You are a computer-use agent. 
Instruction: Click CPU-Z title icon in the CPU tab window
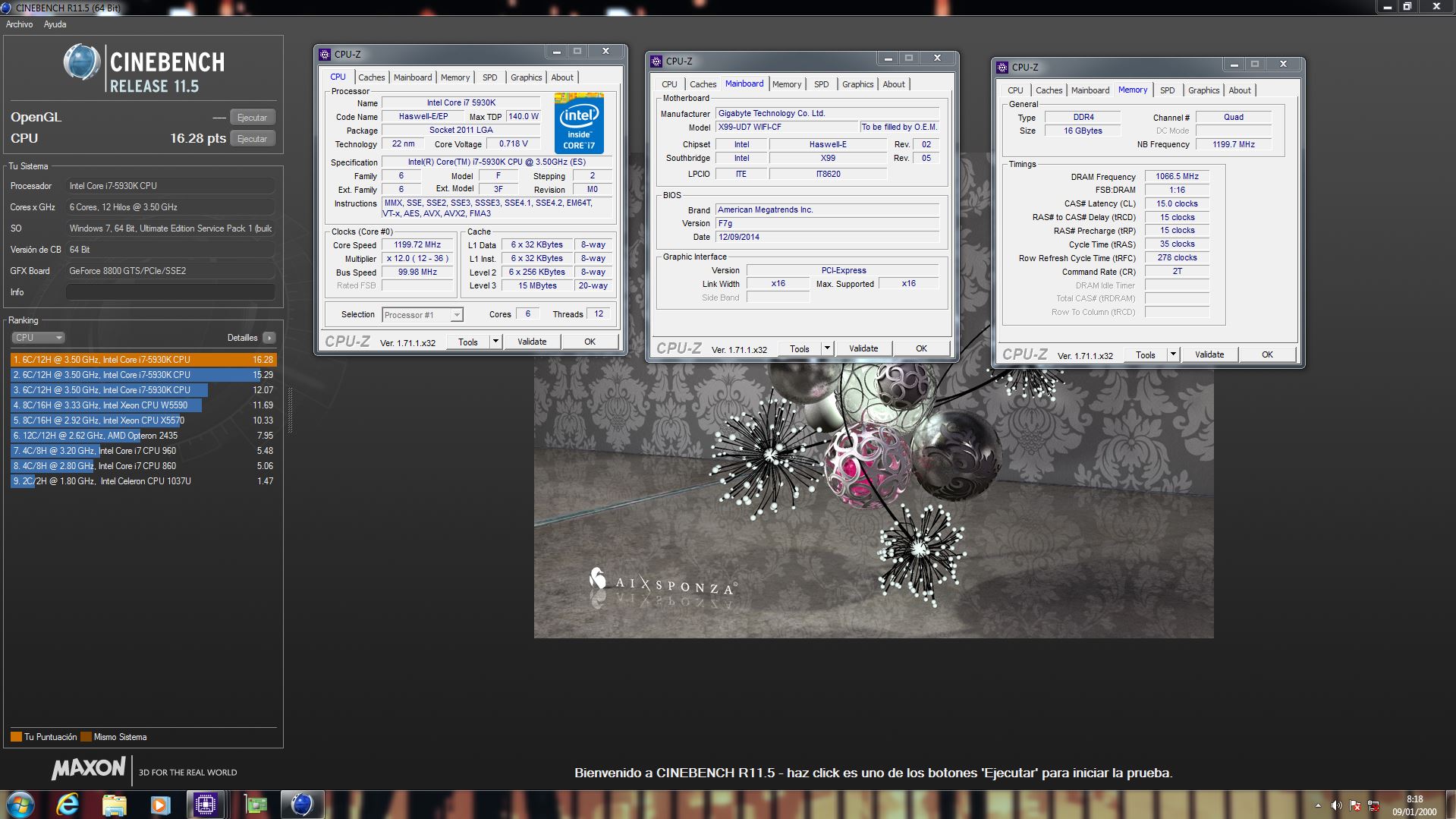click(x=325, y=54)
